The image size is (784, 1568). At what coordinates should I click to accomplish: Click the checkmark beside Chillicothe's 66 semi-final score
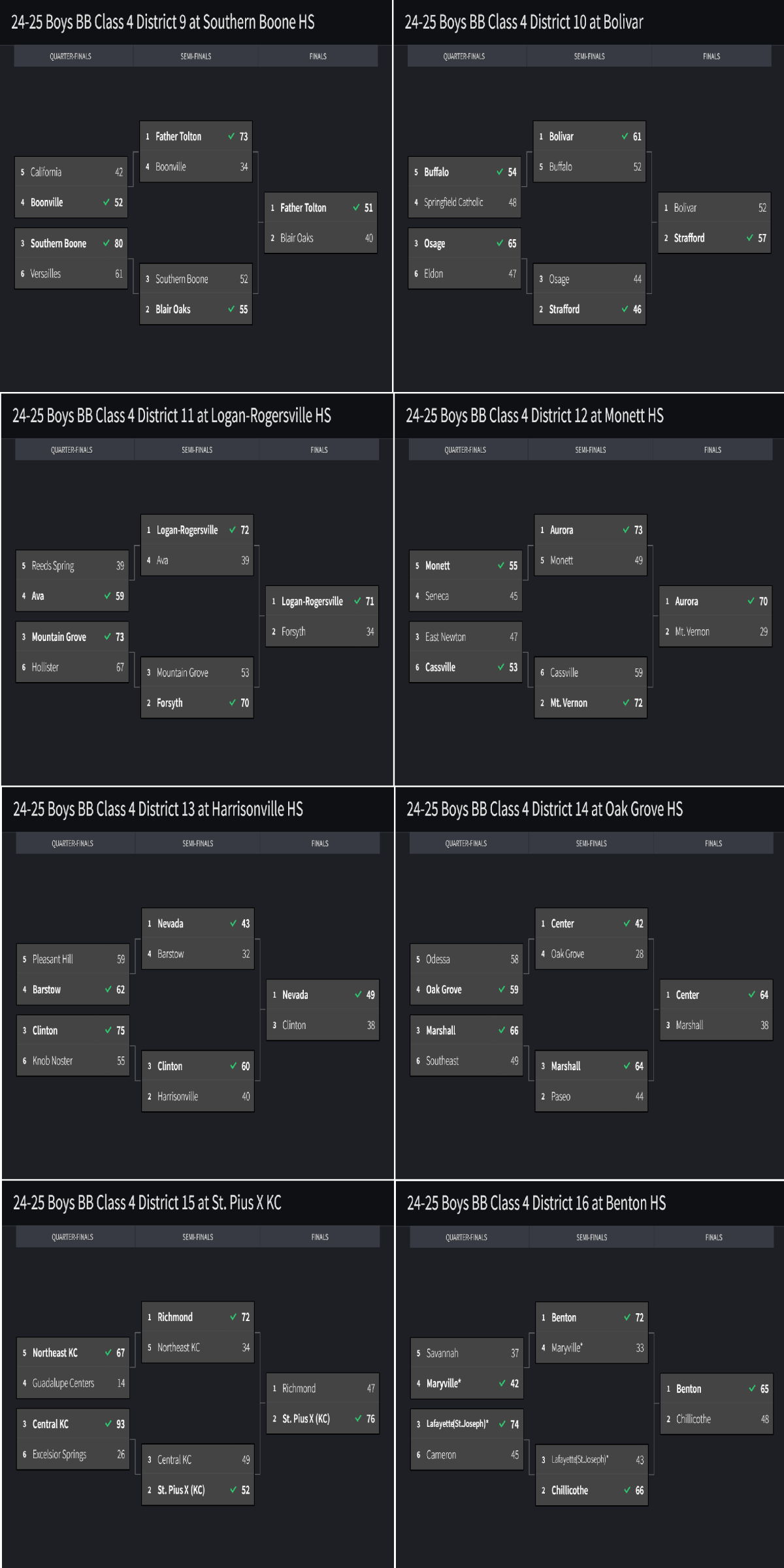[627, 1490]
